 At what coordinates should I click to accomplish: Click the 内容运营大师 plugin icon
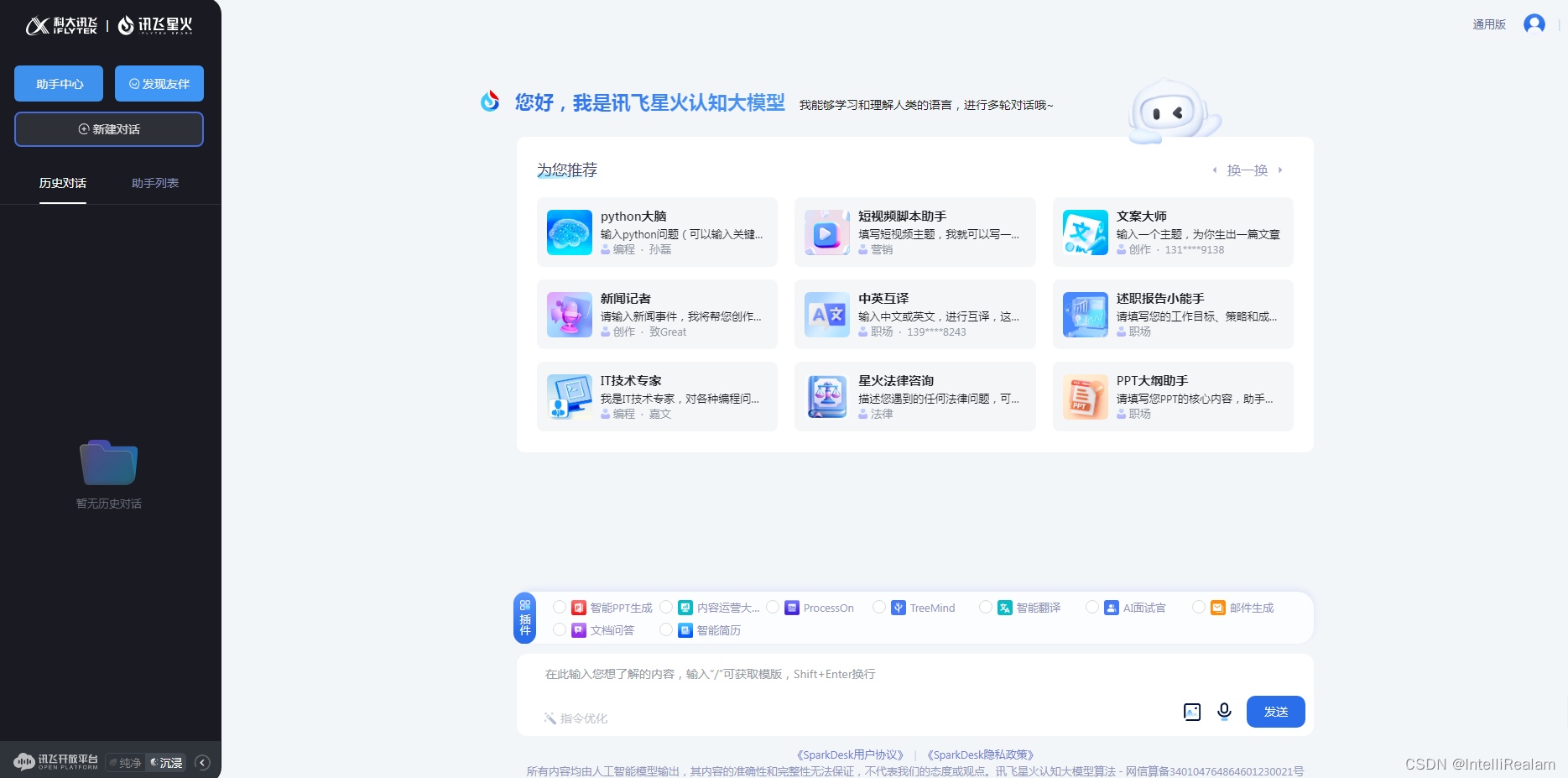click(685, 608)
